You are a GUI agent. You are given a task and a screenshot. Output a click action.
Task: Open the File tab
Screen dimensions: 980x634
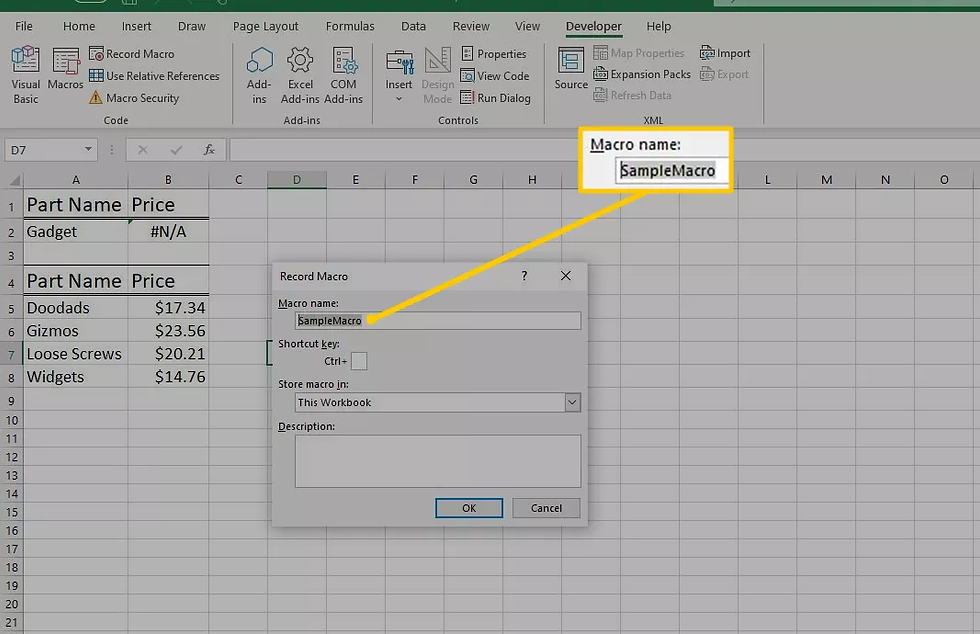(24, 26)
